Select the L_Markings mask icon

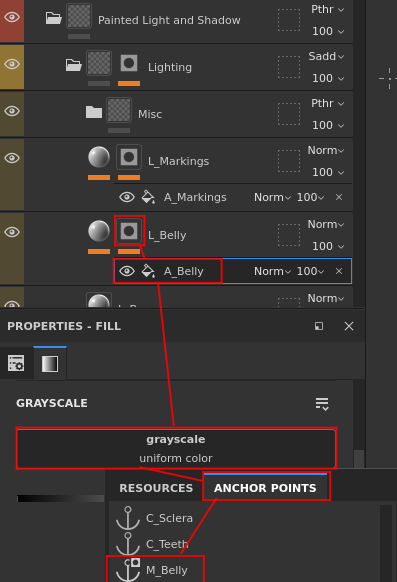129,157
